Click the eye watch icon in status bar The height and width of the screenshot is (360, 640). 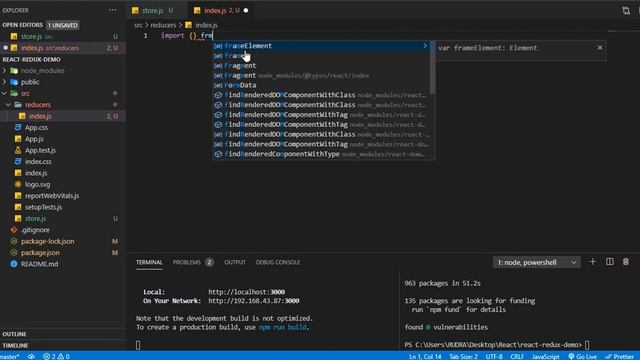[31, 356]
